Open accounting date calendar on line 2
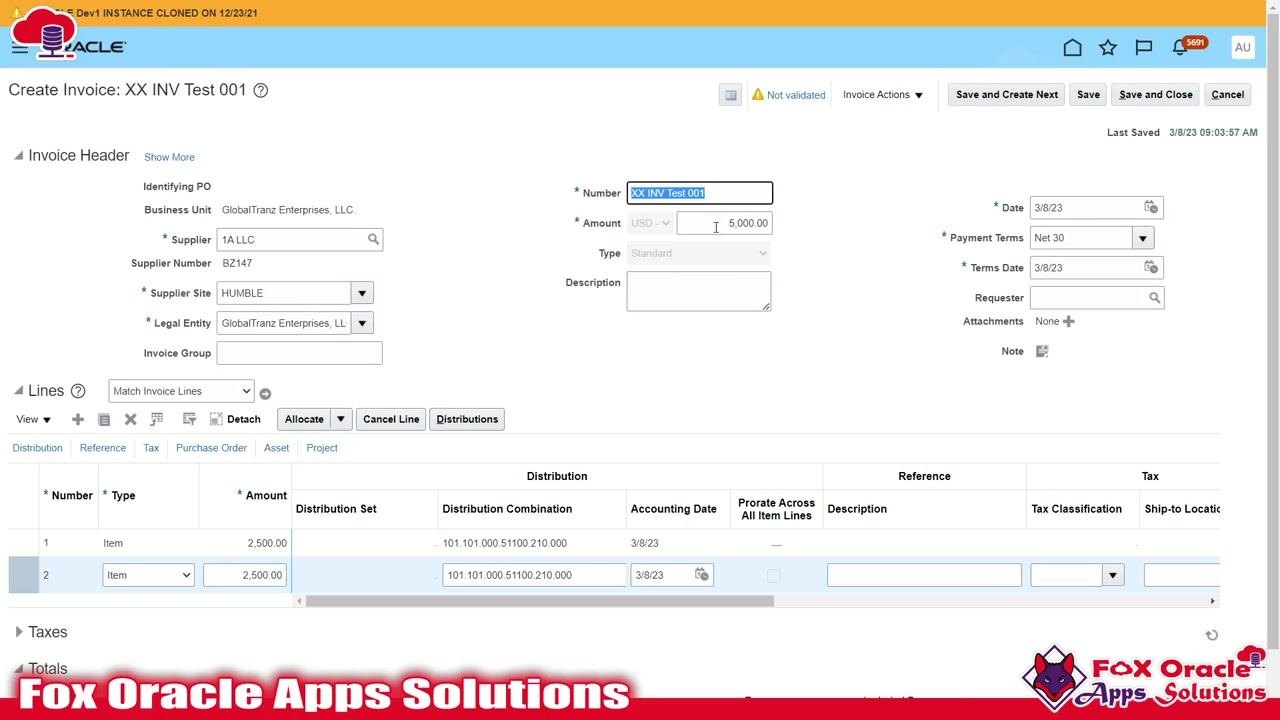Screen dimensions: 1280x720 pos(702,575)
